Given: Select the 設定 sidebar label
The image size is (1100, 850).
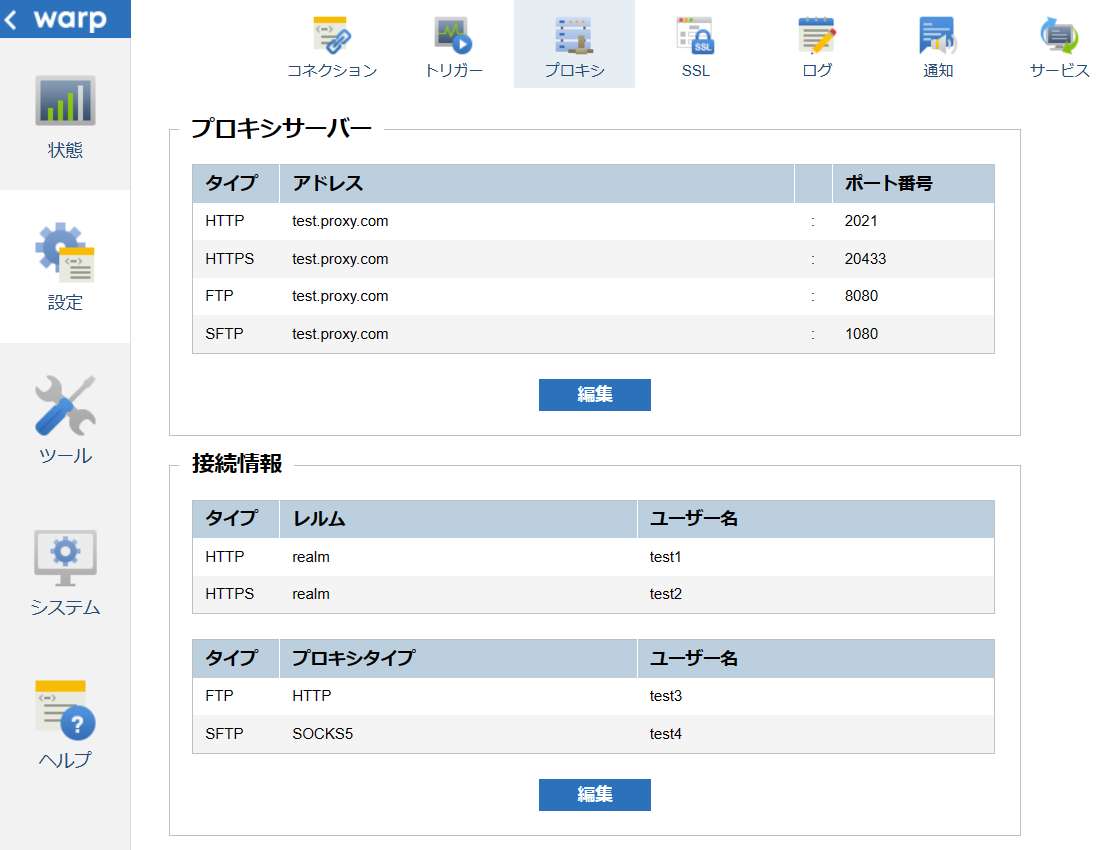Looking at the screenshot, I should tap(65, 303).
